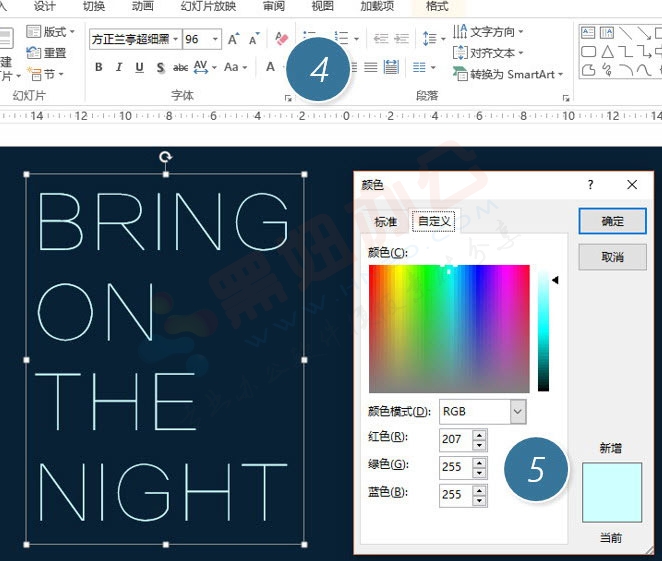
Task: Cancel the color dialog with 取消
Action: click(x=612, y=257)
